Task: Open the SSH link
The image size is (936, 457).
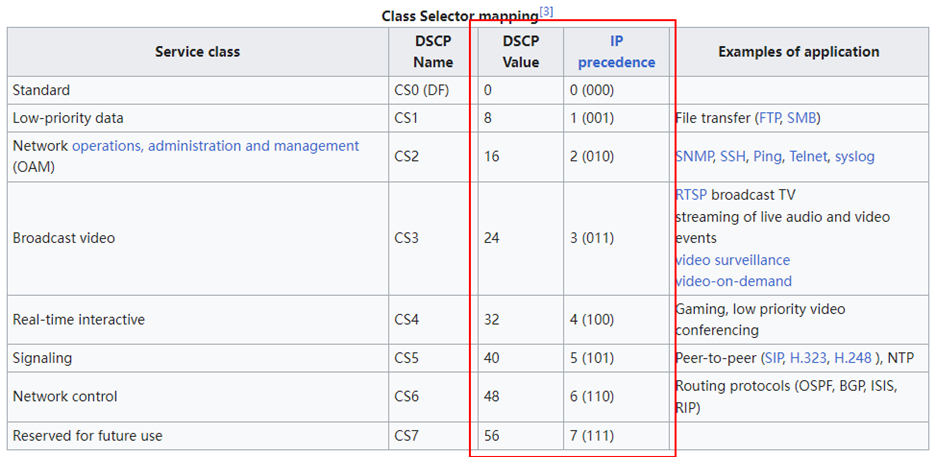Action: point(733,156)
